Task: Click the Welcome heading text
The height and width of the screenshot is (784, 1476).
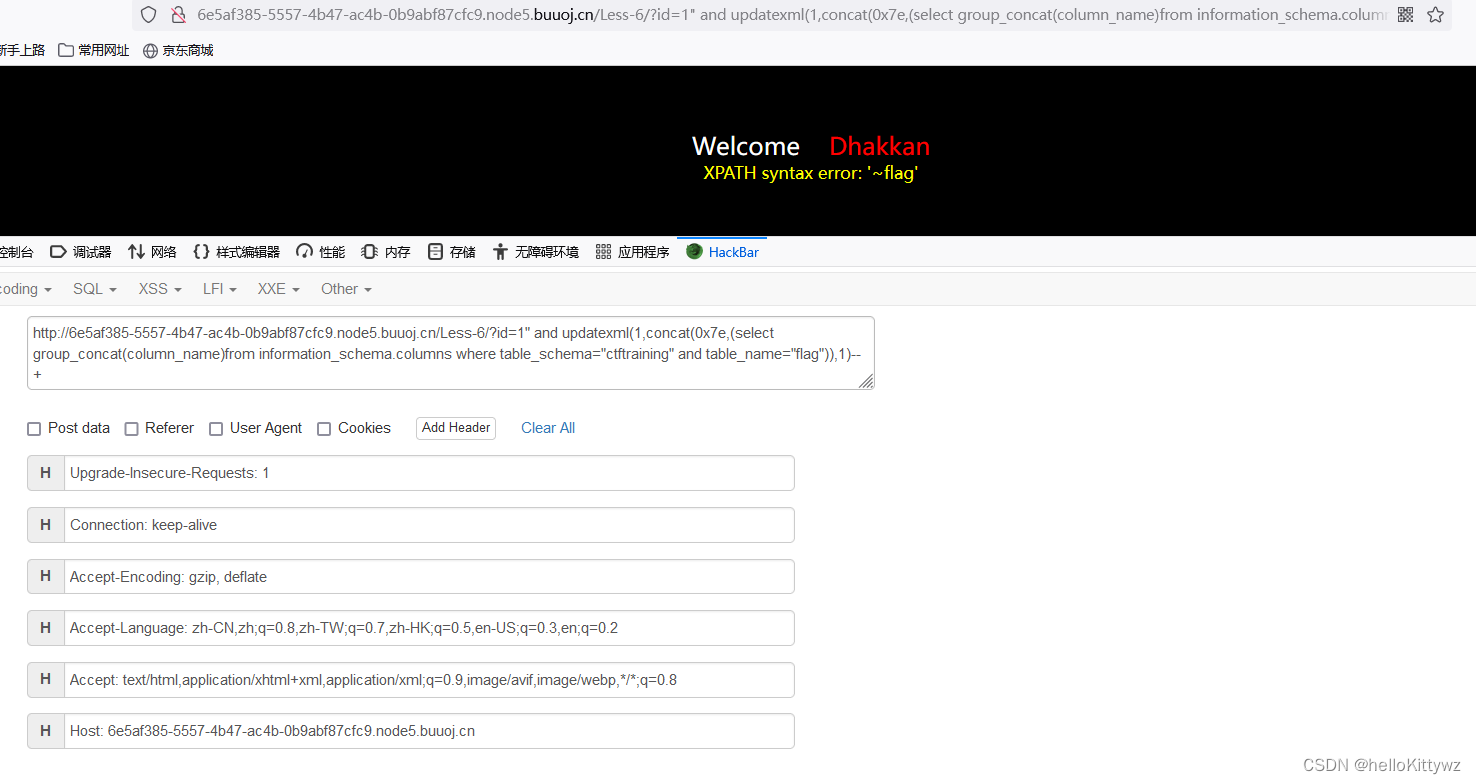Action: click(746, 146)
